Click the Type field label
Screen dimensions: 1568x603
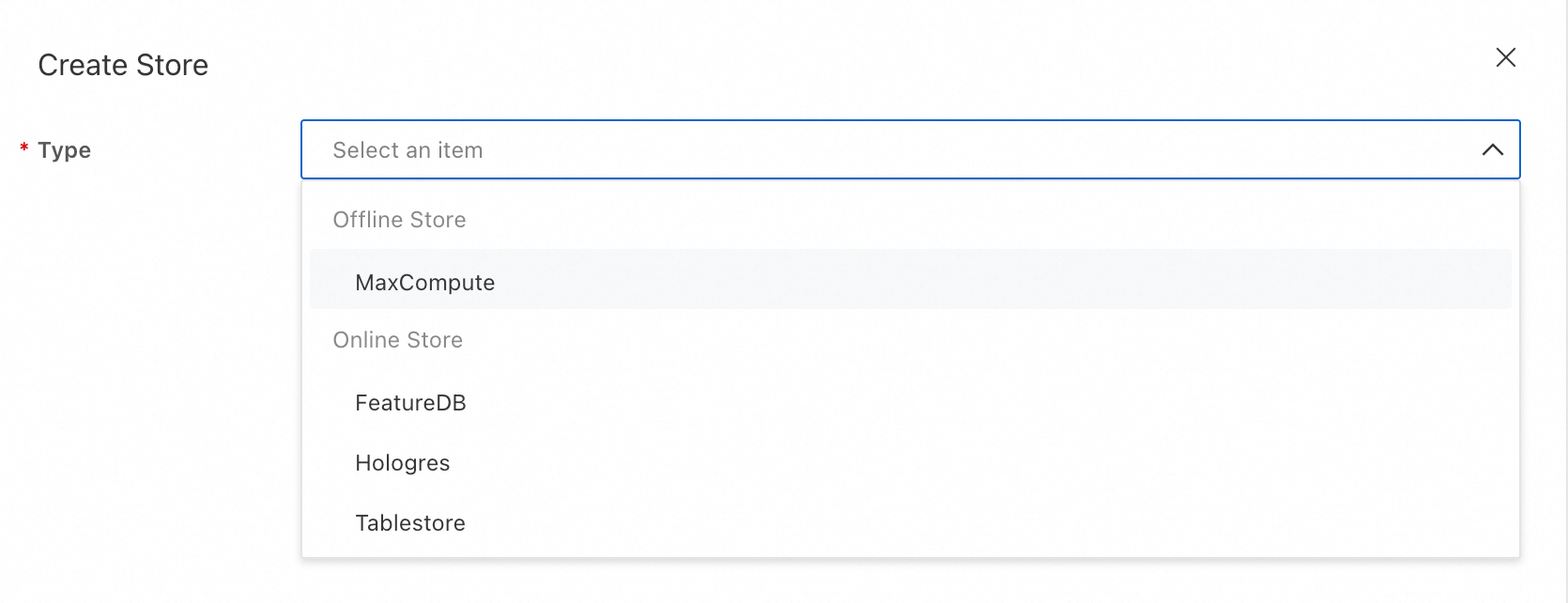(x=64, y=150)
